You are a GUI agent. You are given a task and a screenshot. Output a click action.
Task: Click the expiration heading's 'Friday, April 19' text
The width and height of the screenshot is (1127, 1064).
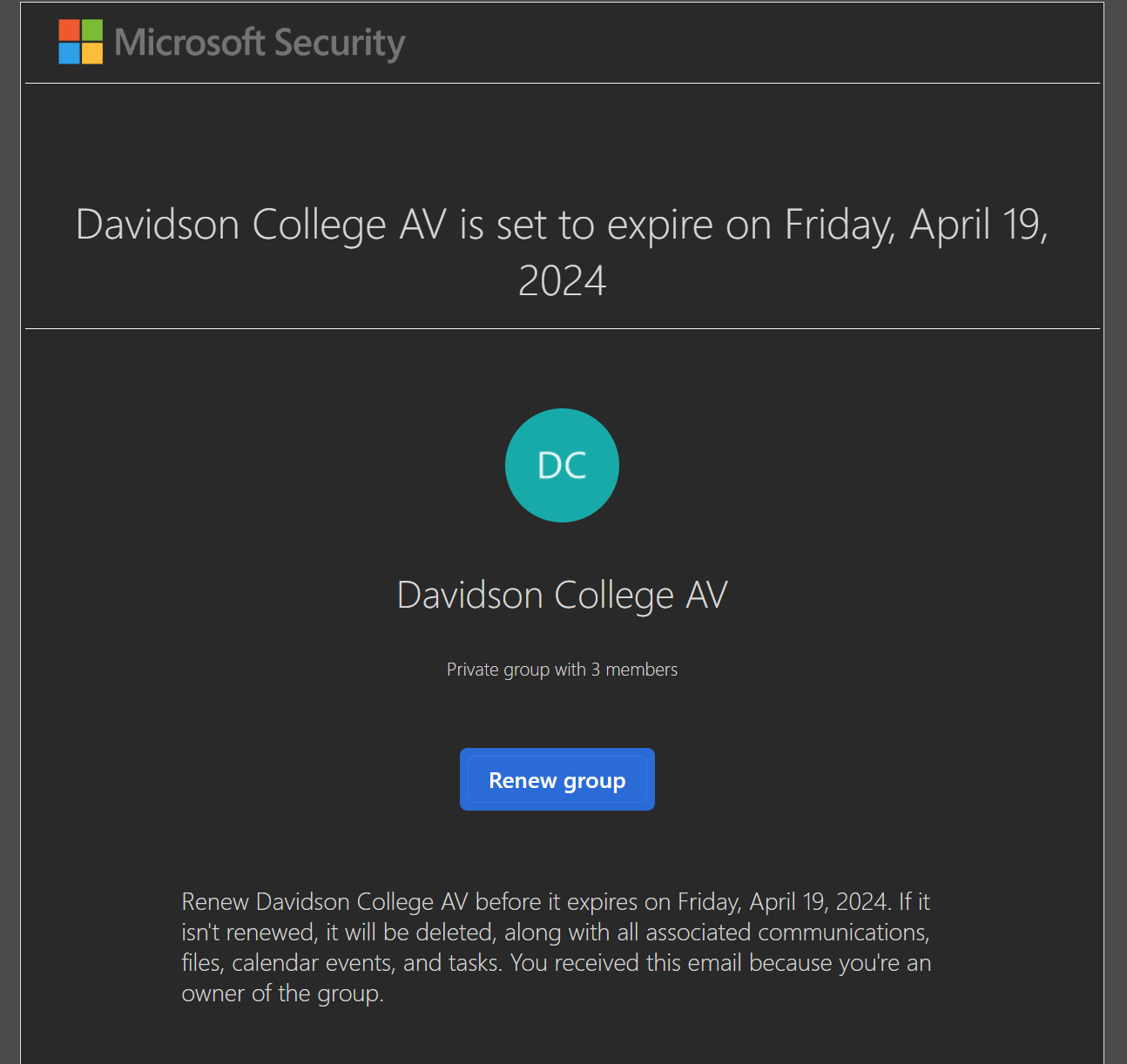pos(916,225)
